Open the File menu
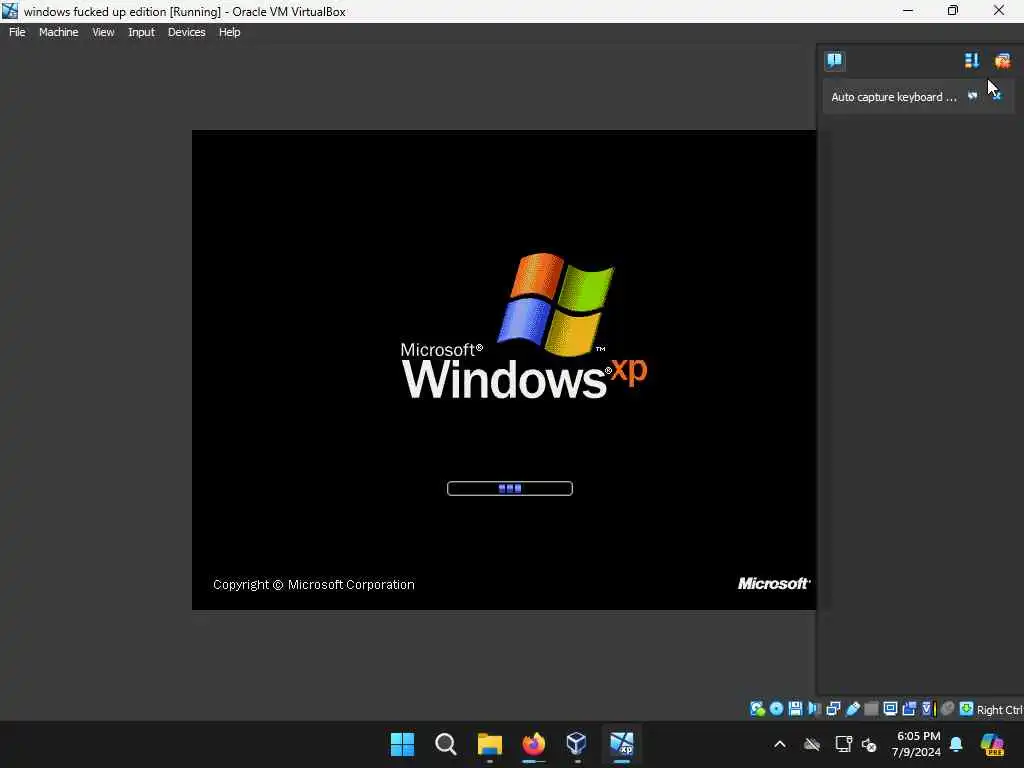1024x768 pixels. 17,32
